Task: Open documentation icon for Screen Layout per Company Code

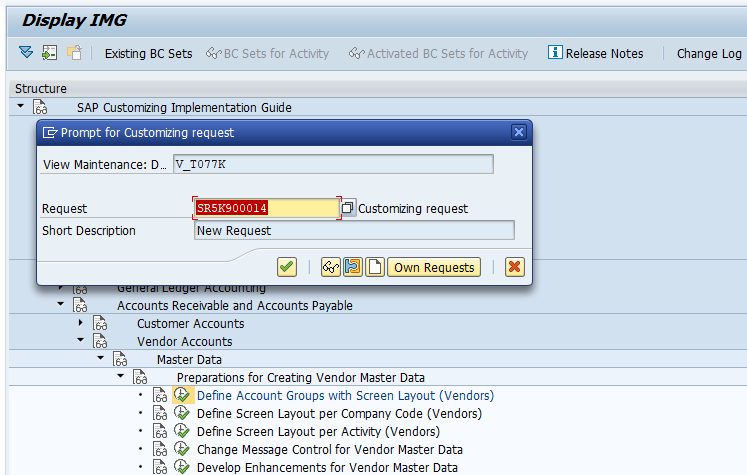Action: (160, 414)
